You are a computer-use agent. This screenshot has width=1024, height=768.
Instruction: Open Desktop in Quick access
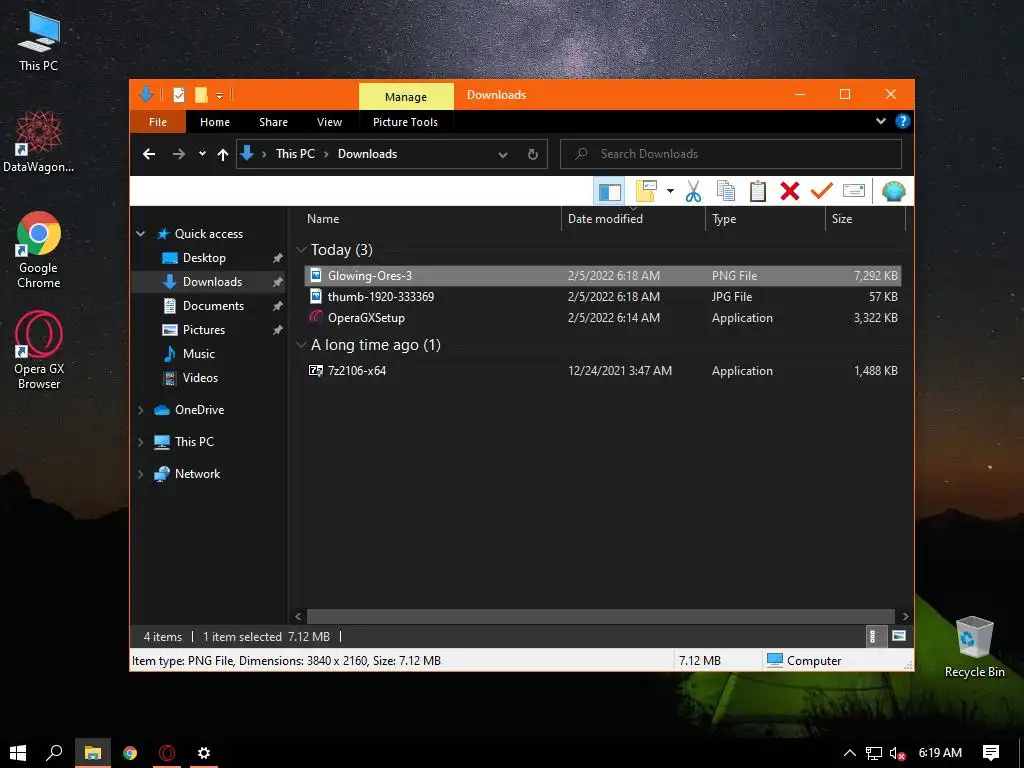click(204, 258)
